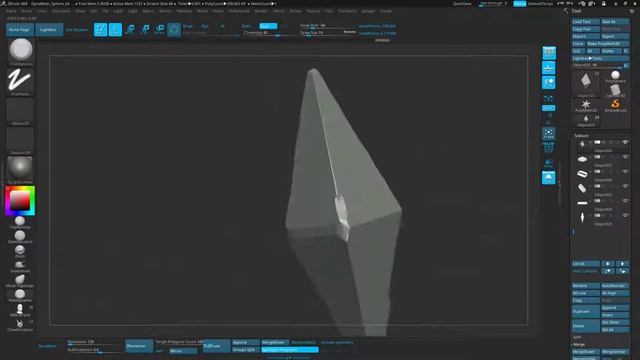Screen dimensions: 640x360
Task: Open Lightbox Tools in Tool panel
Action: point(600,58)
